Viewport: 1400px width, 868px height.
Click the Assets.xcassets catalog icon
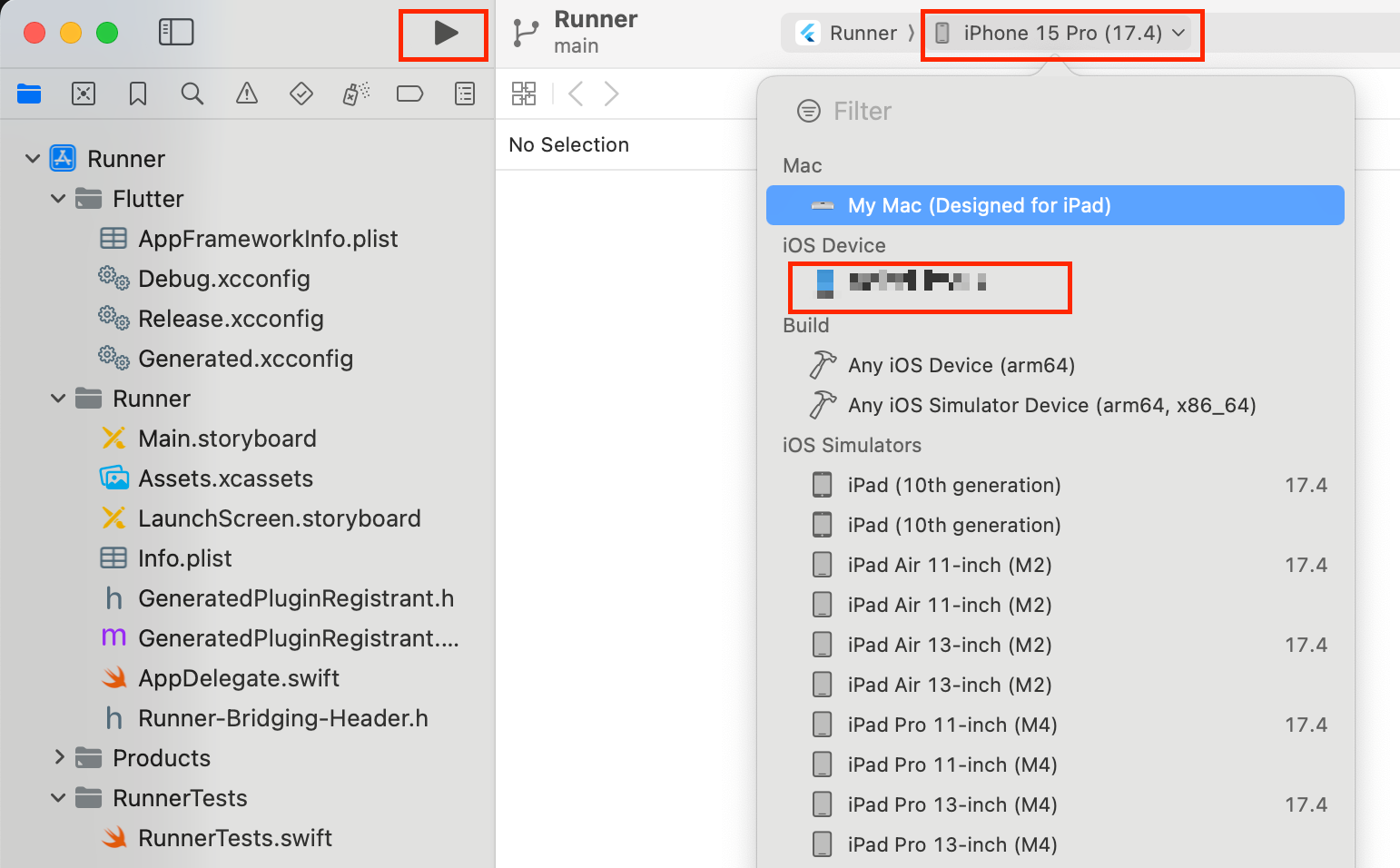click(113, 478)
